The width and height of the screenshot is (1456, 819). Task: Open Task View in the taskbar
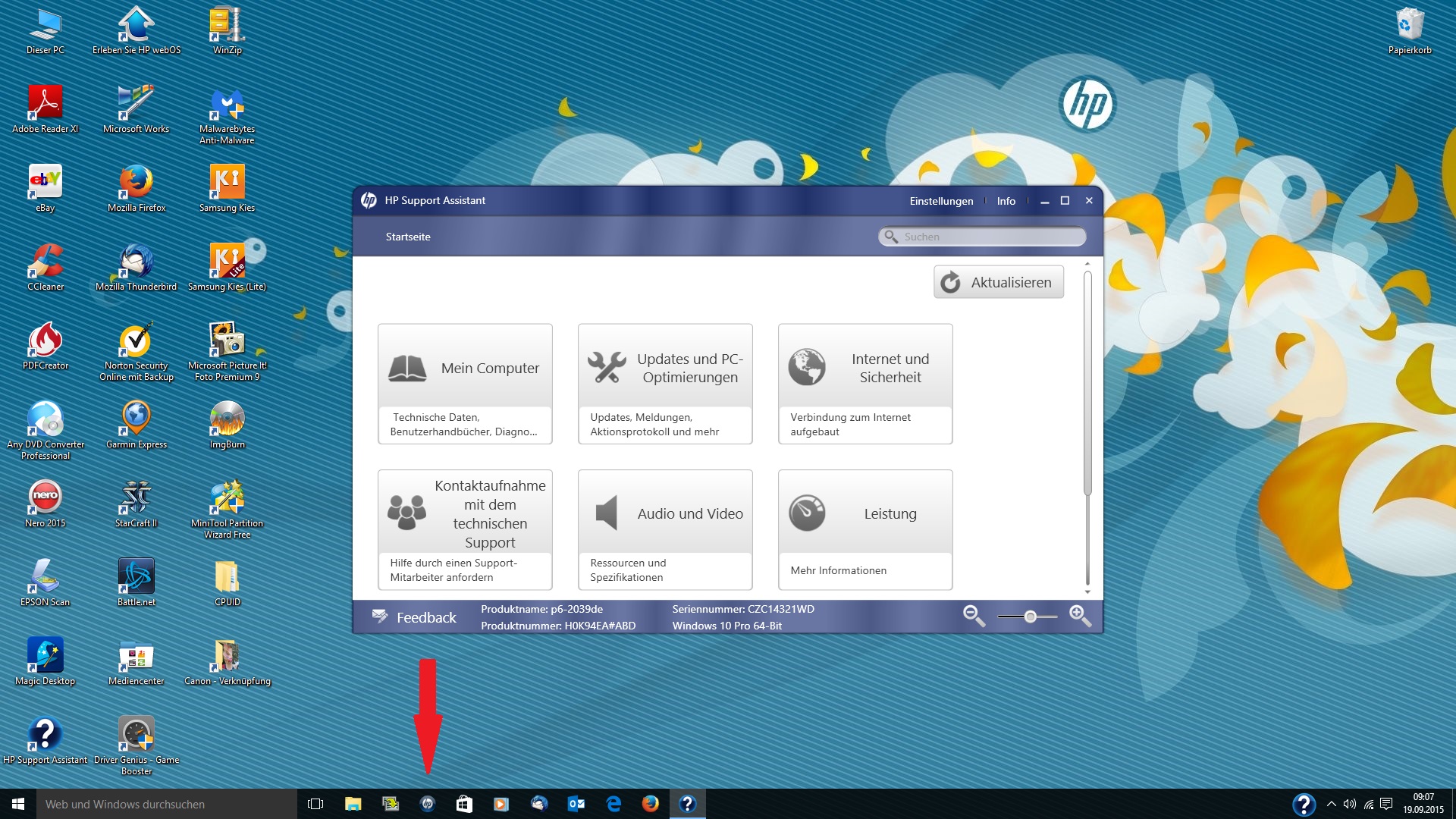coord(315,804)
